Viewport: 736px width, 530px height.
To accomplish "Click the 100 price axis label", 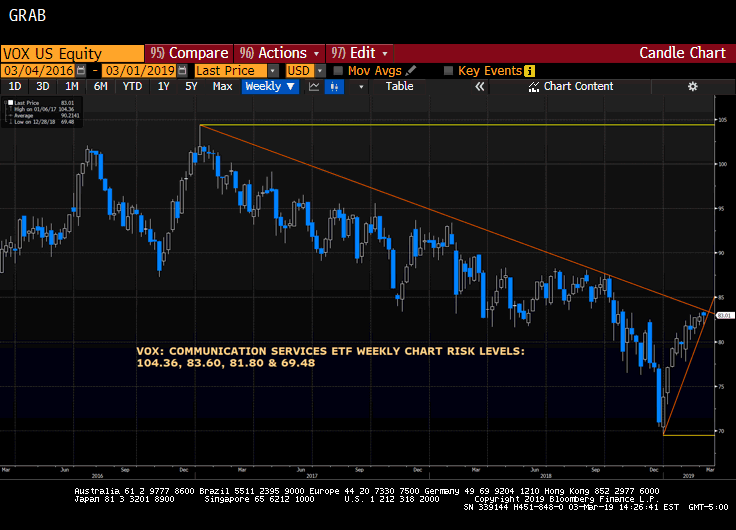I will pos(722,164).
